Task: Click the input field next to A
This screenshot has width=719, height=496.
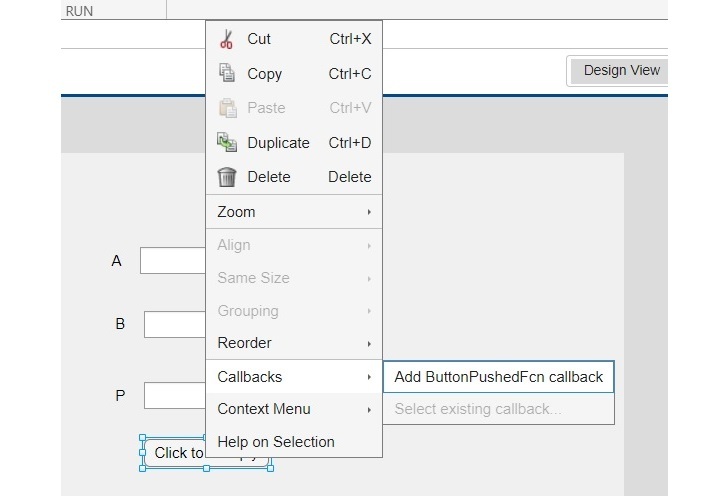Action: (172, 260)
